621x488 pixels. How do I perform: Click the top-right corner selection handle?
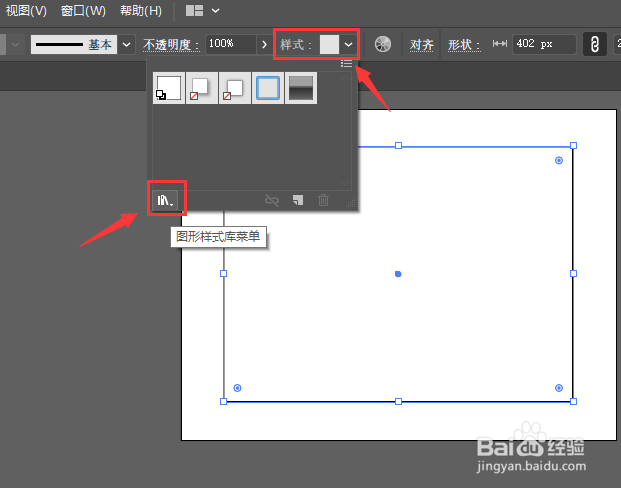click(573, 146)
